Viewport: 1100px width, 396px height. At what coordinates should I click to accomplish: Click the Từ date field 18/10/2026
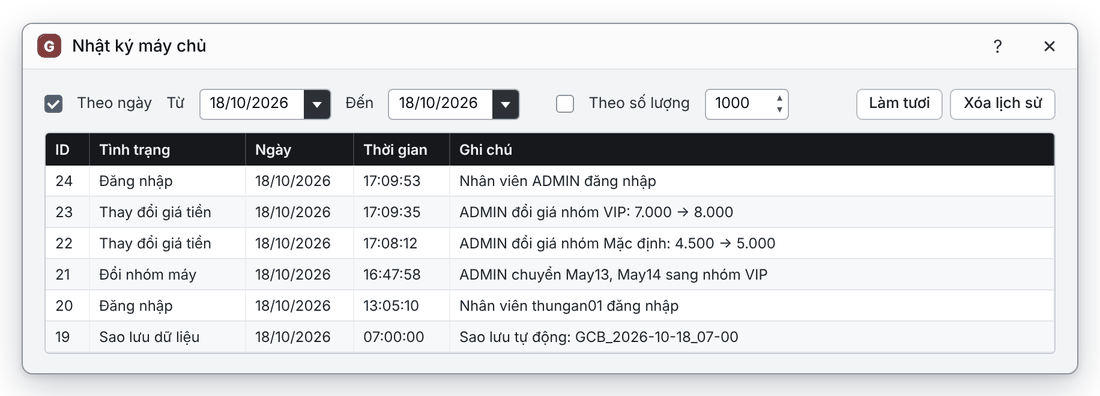[253, 104]
